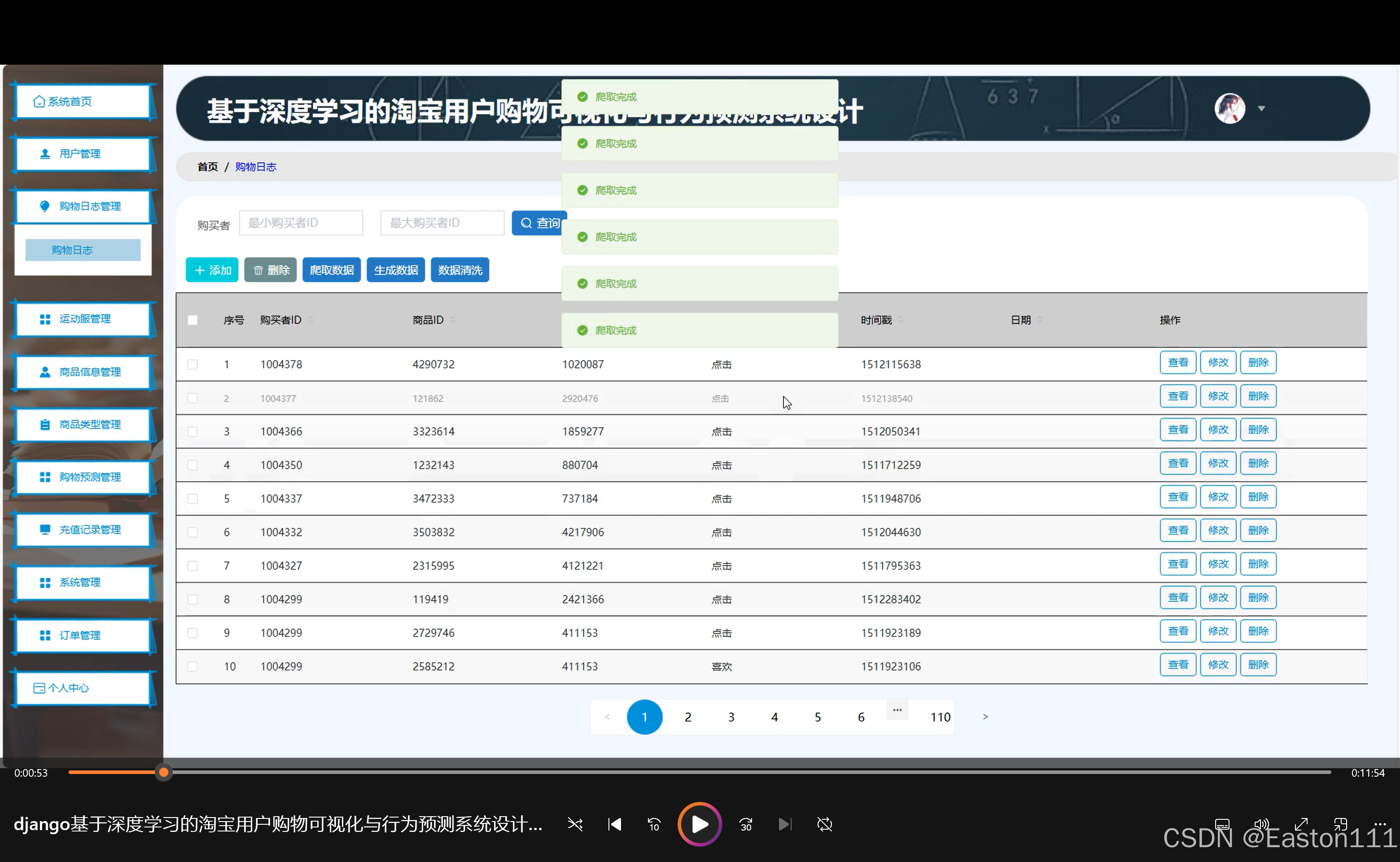Open 系统首页 in the sidebar

pyautogui.click(x=83, y=101)
